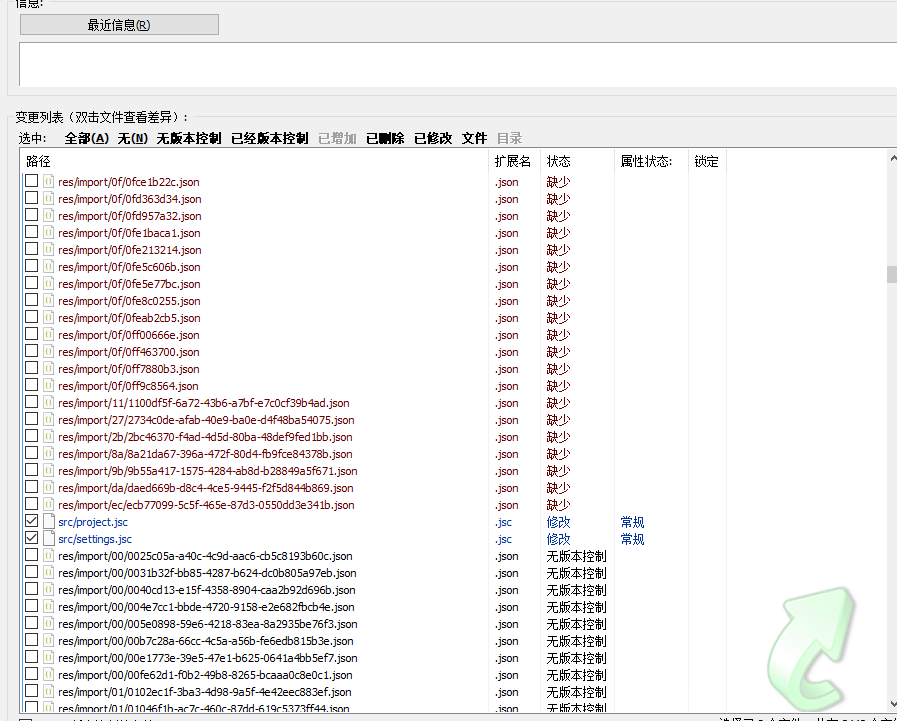This screenshot has width=897, height=721.
Task: Check the box for 0fce1b22c.json
Action: point(31,181)
